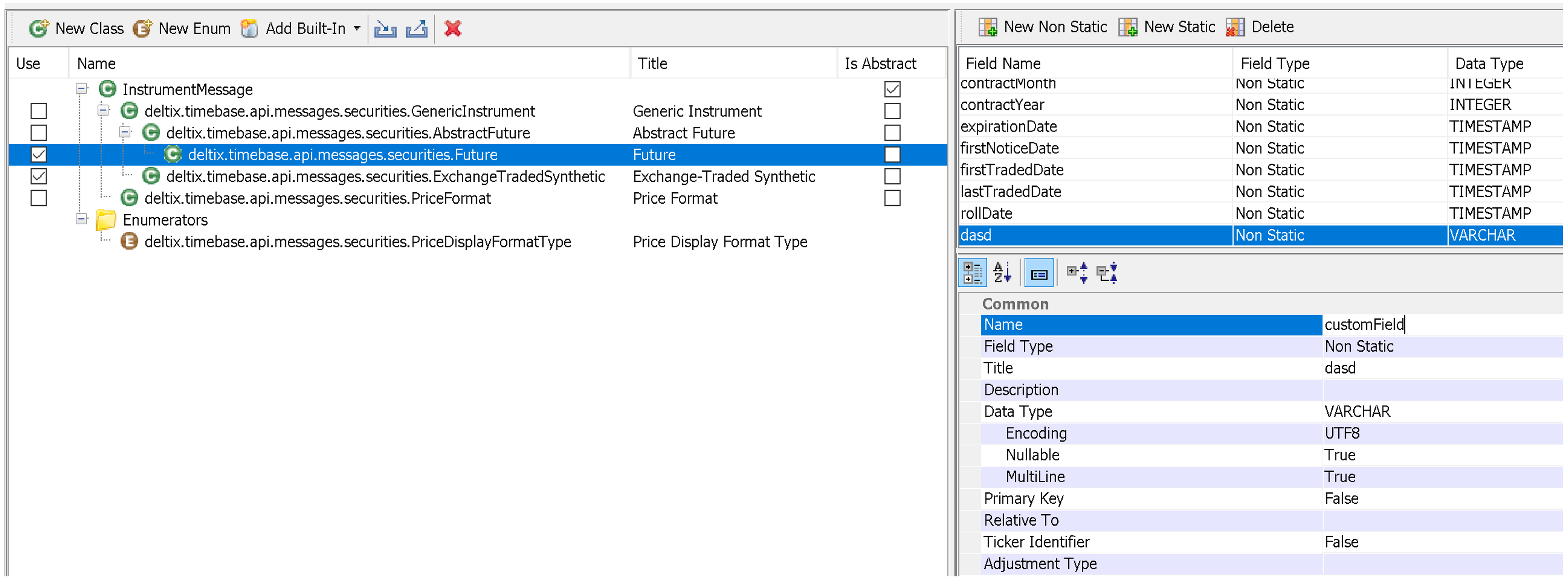Click the InstrumentMessage class icon
Viewport: 1568px width, 580px height.
click(x=108, y=90)
